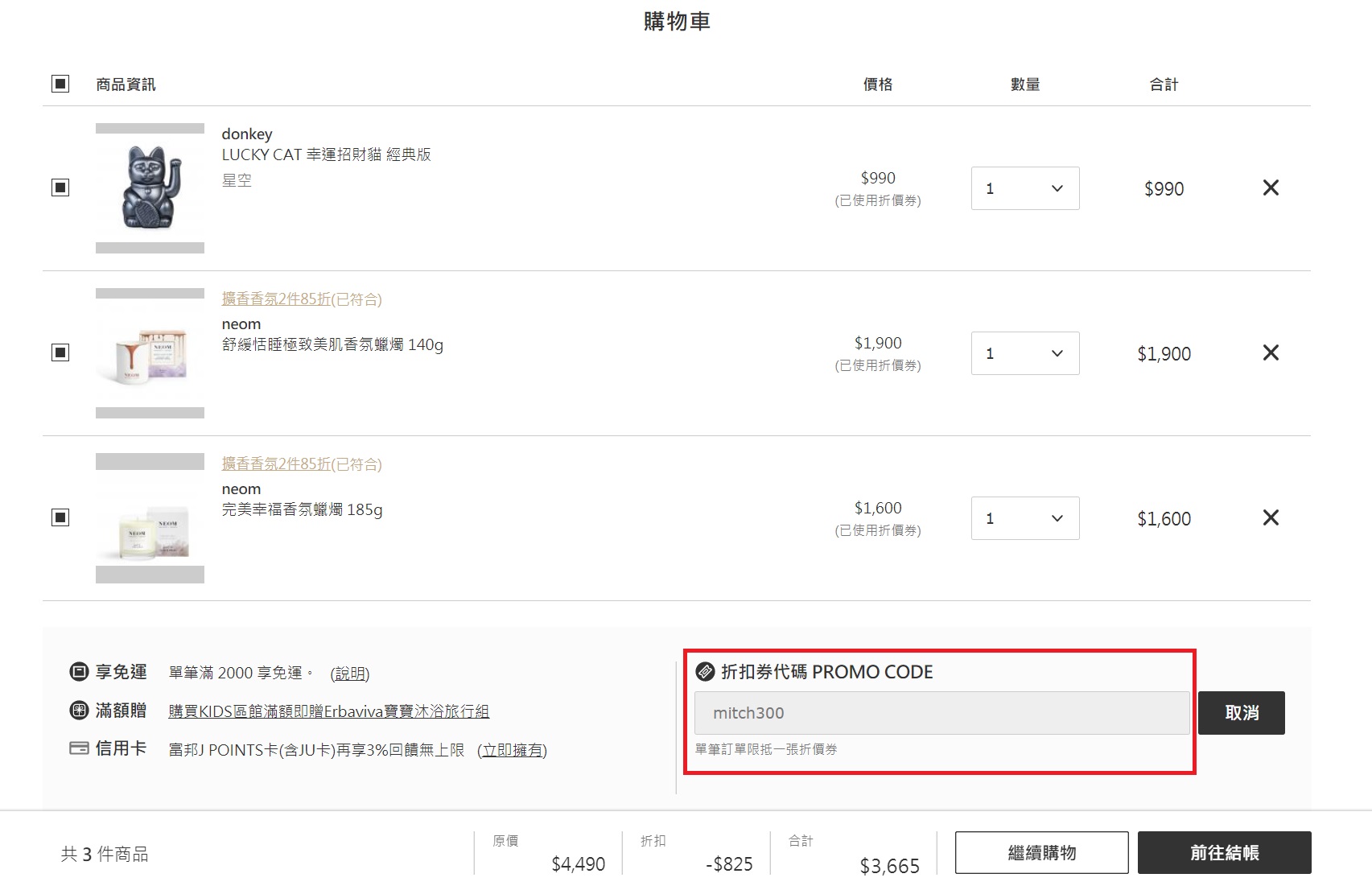Click the free shipping icon
The width and height of the screenshot is (1372, 886).
(79, 671)
